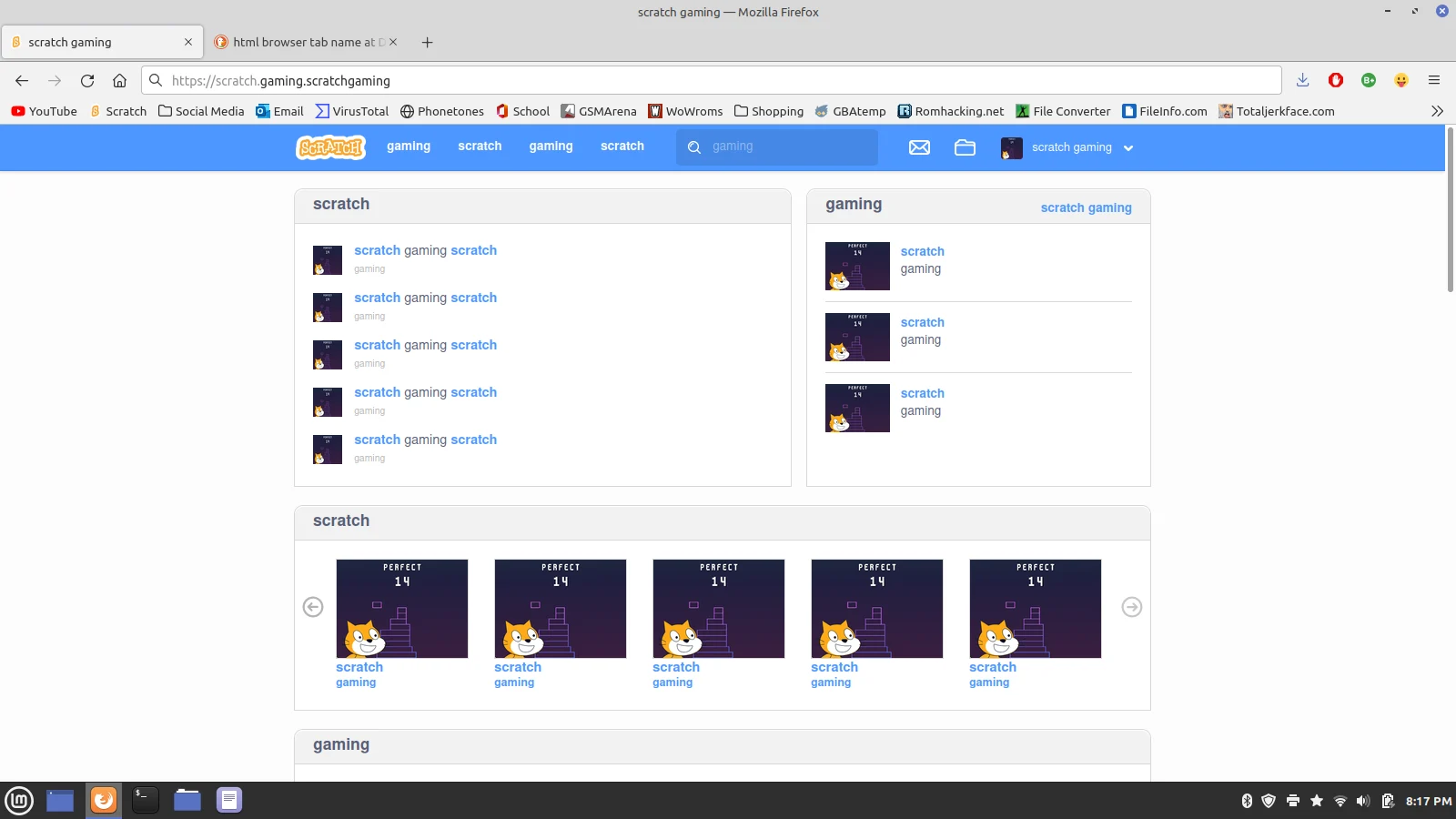This screenshot has width=1456, height=819.
Task: Click the Scratch logo in the navbar
Action: [330, 147]
